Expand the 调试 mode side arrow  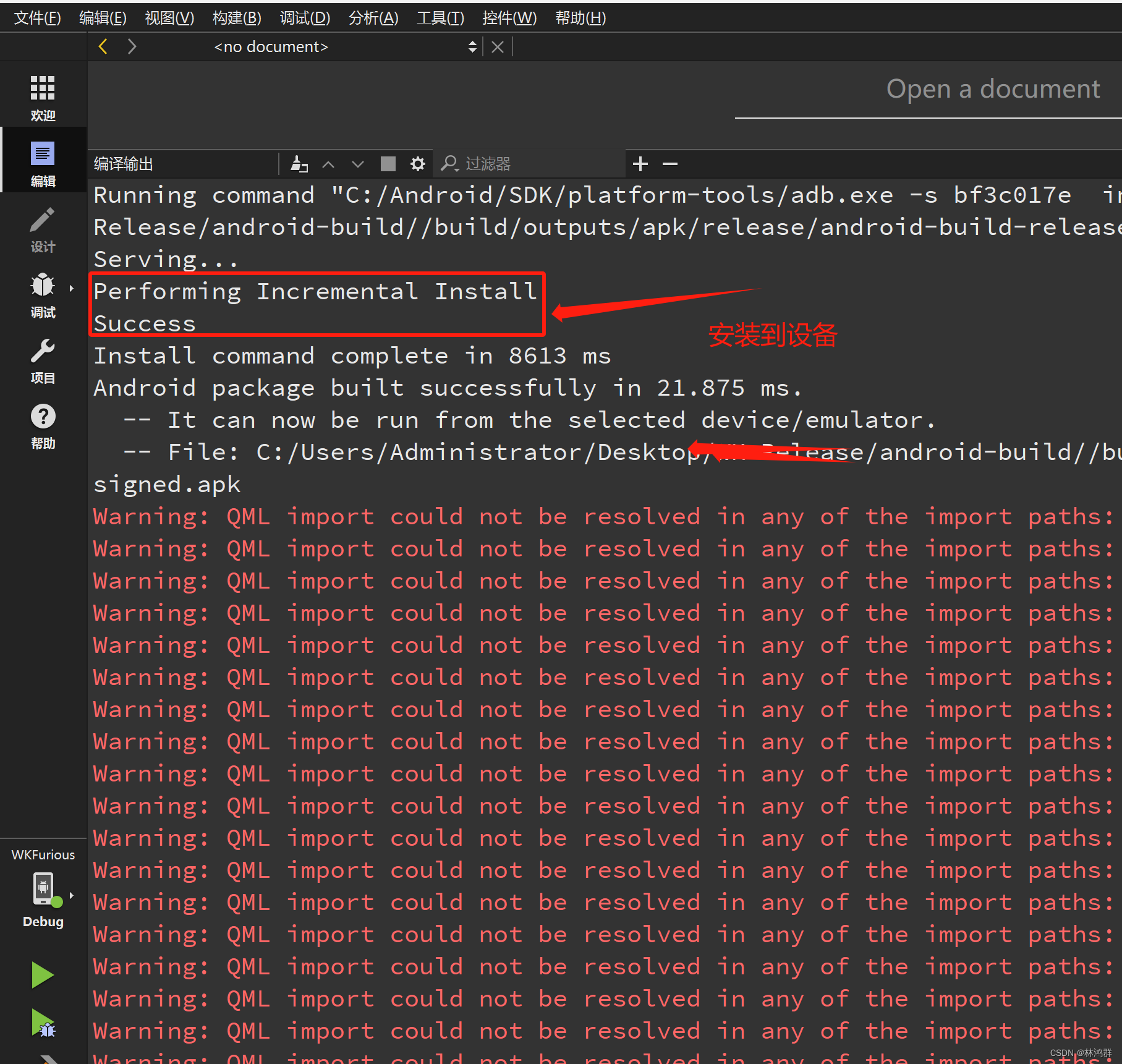[x=72, y=288]
